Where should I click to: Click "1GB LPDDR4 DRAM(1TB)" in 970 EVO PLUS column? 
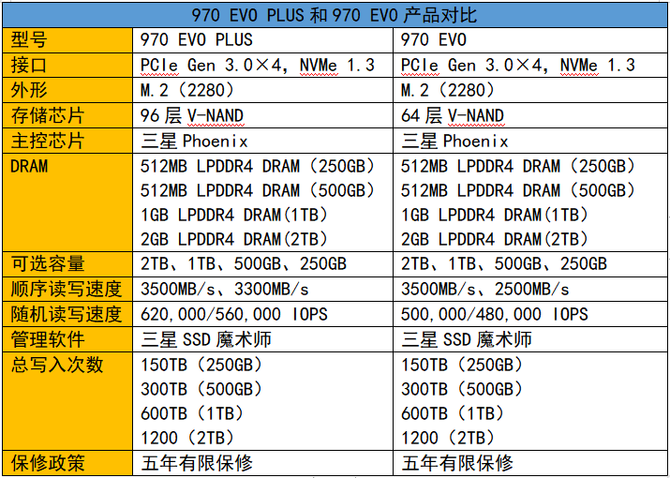pyautogui.click(x=235, y=215)
